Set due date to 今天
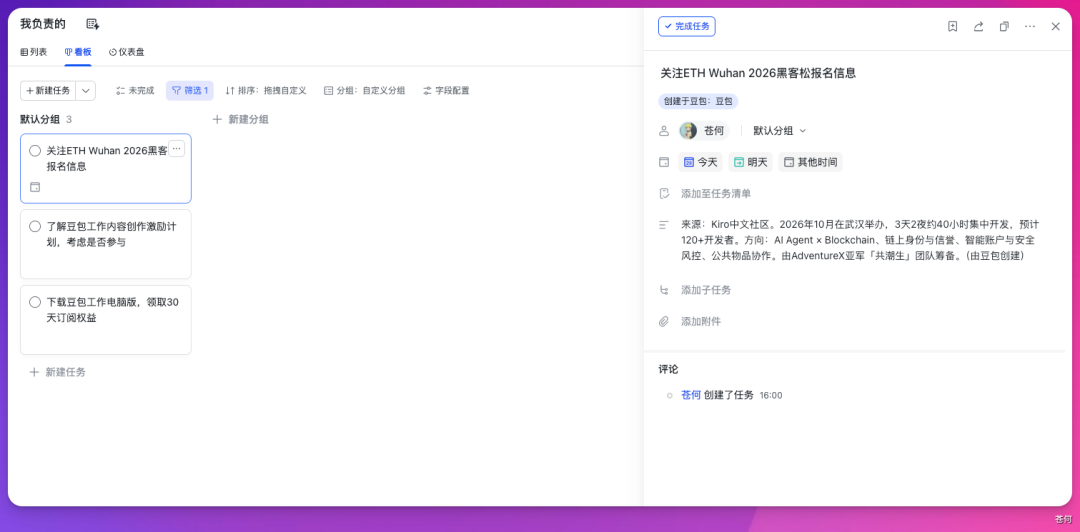 coord(700,162)
